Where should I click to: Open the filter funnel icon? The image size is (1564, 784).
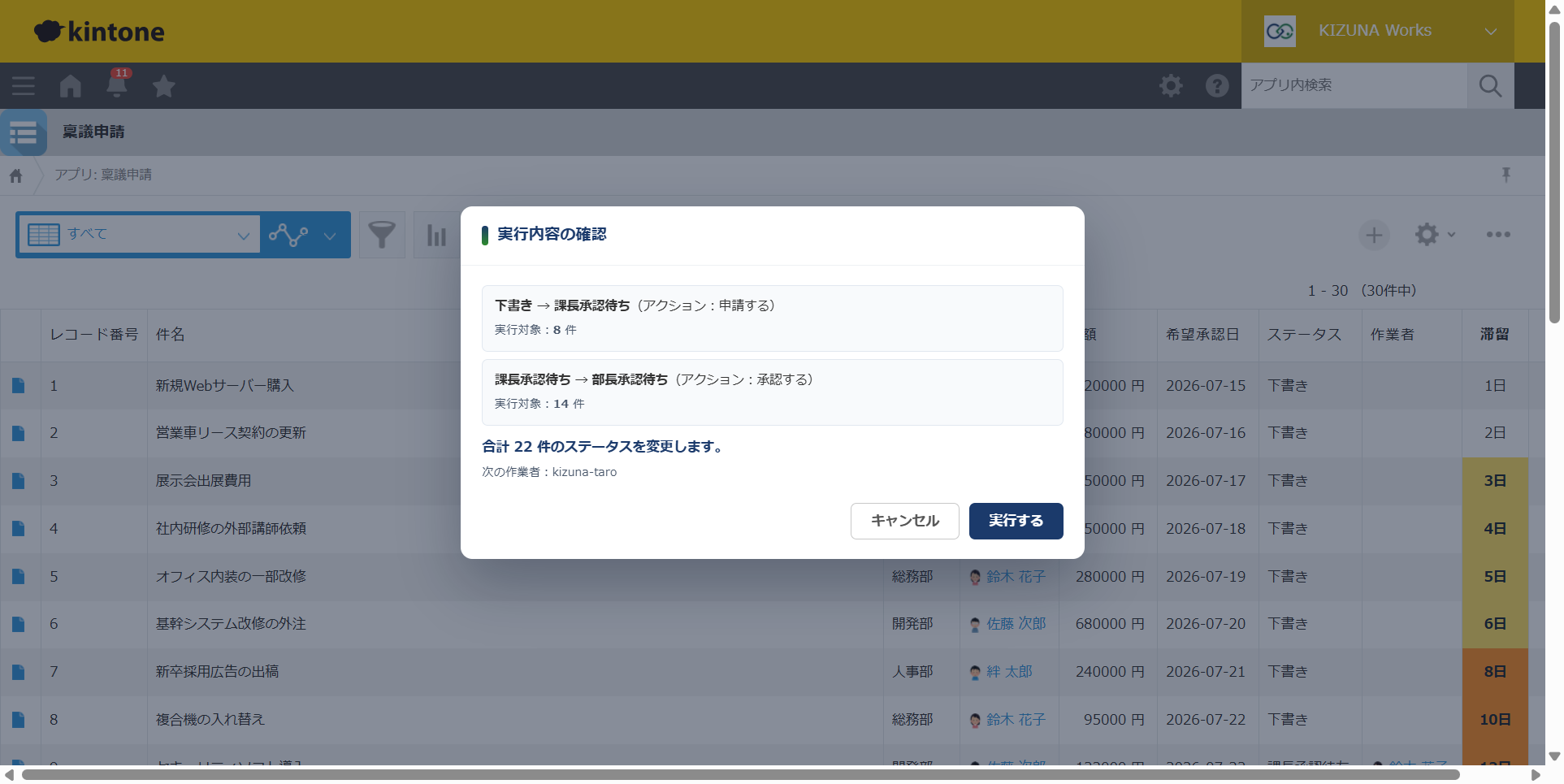[382, 235]
